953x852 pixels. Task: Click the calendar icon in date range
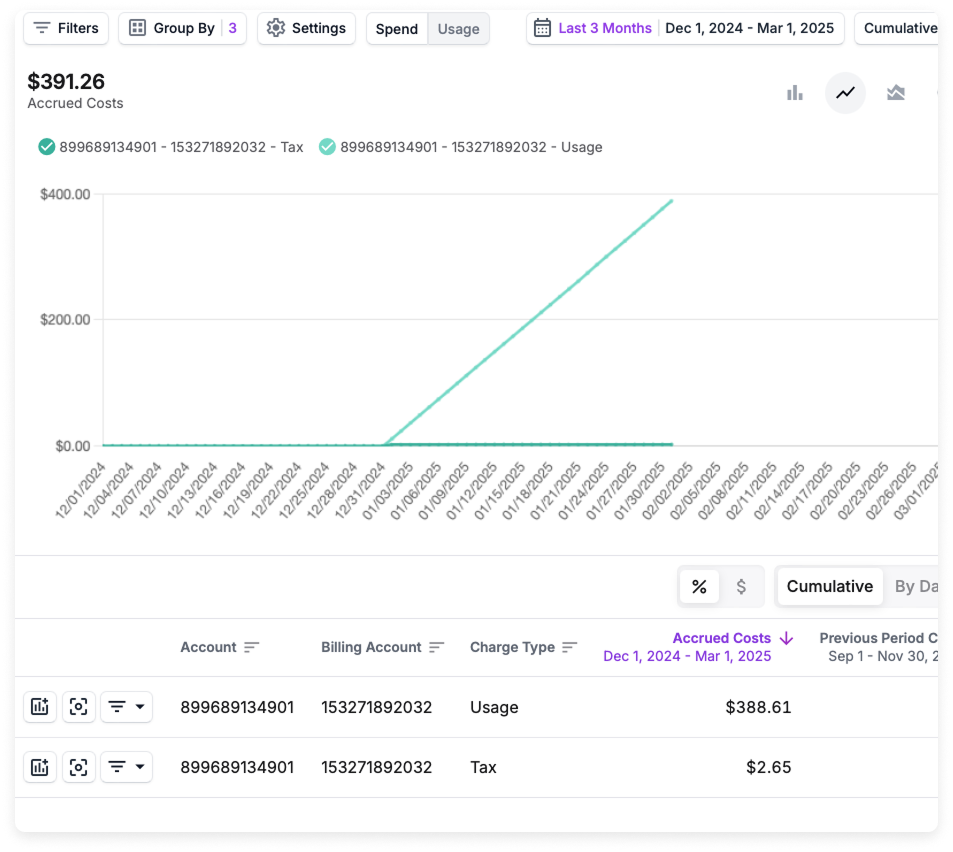click(x=542, y=29)
